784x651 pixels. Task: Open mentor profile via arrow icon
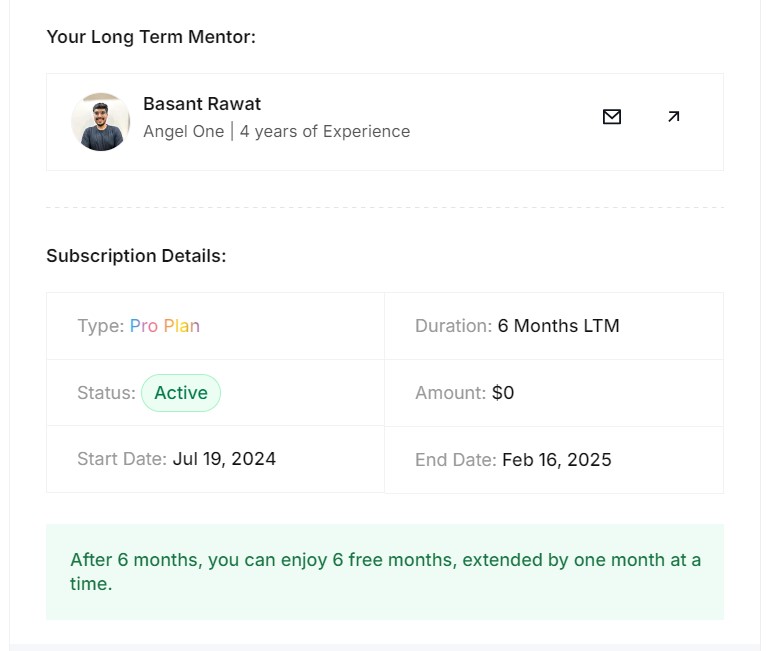tap(673, 117)
